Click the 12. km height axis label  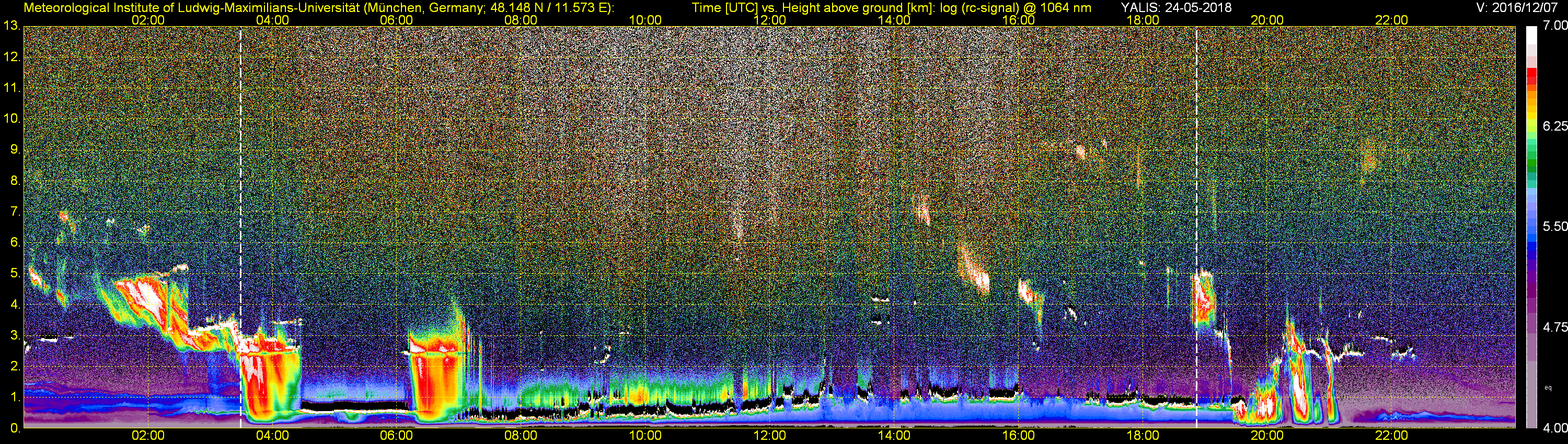11,56
